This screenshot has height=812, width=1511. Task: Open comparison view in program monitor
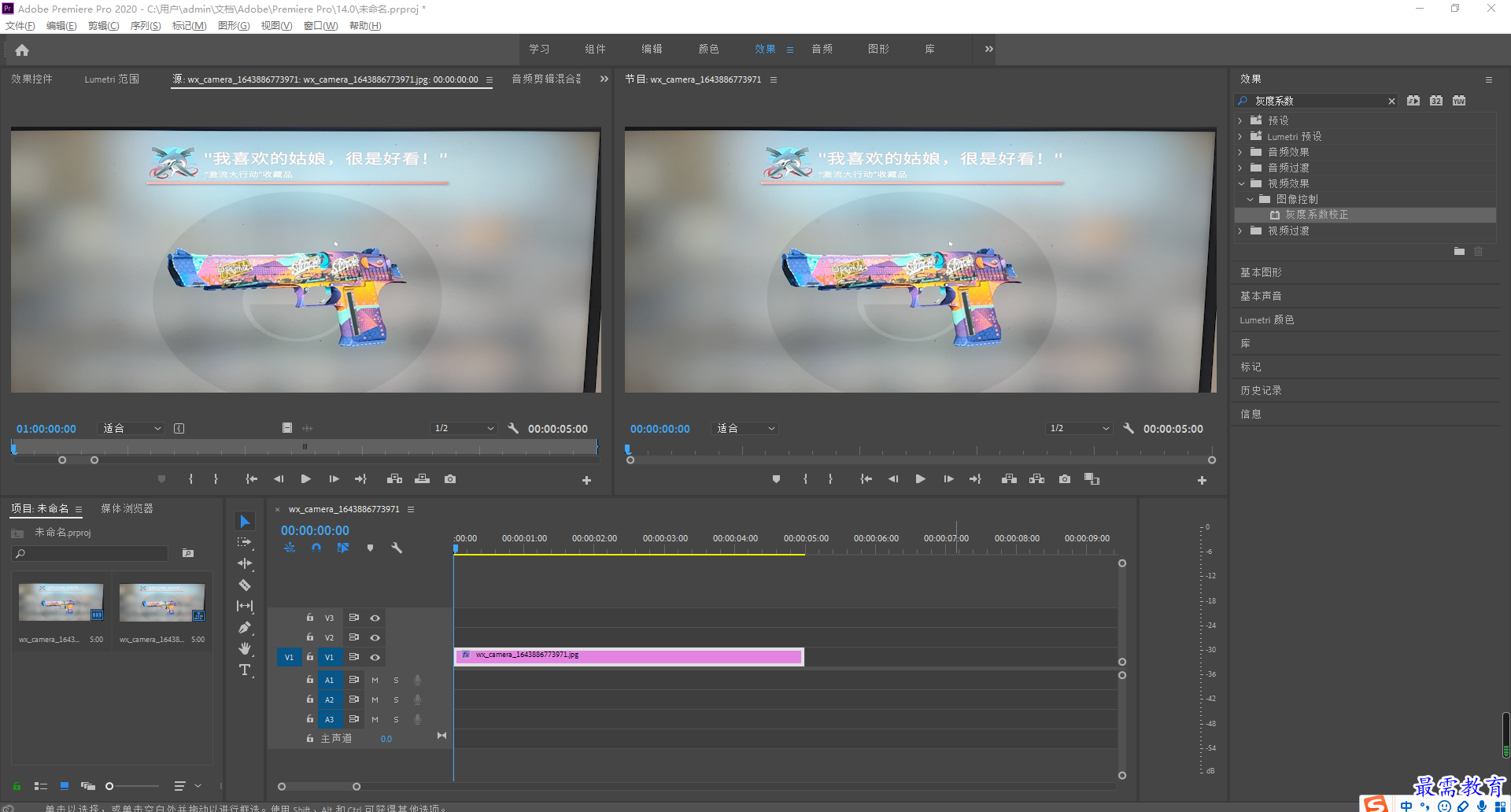(x=1092, y=479)
